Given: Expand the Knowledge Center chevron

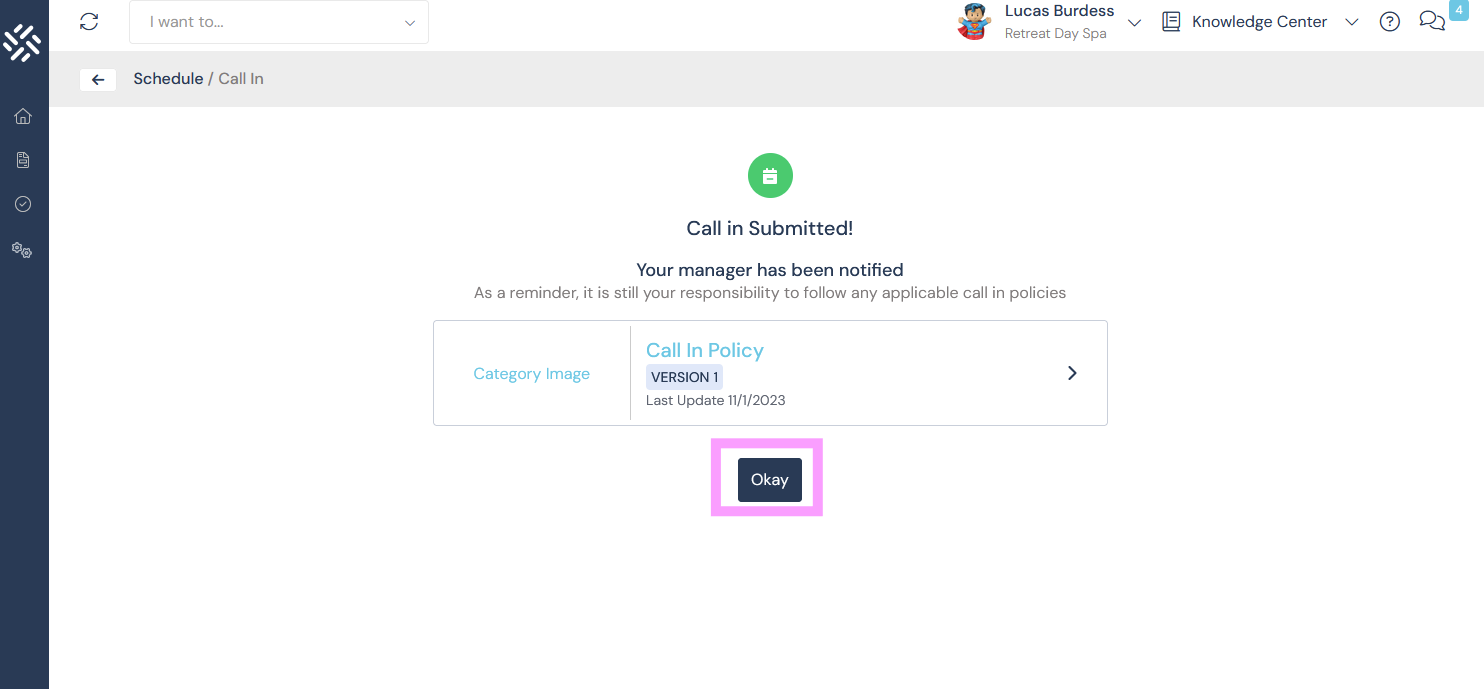Looking at the screenshot, I should tap(1351, 23).
